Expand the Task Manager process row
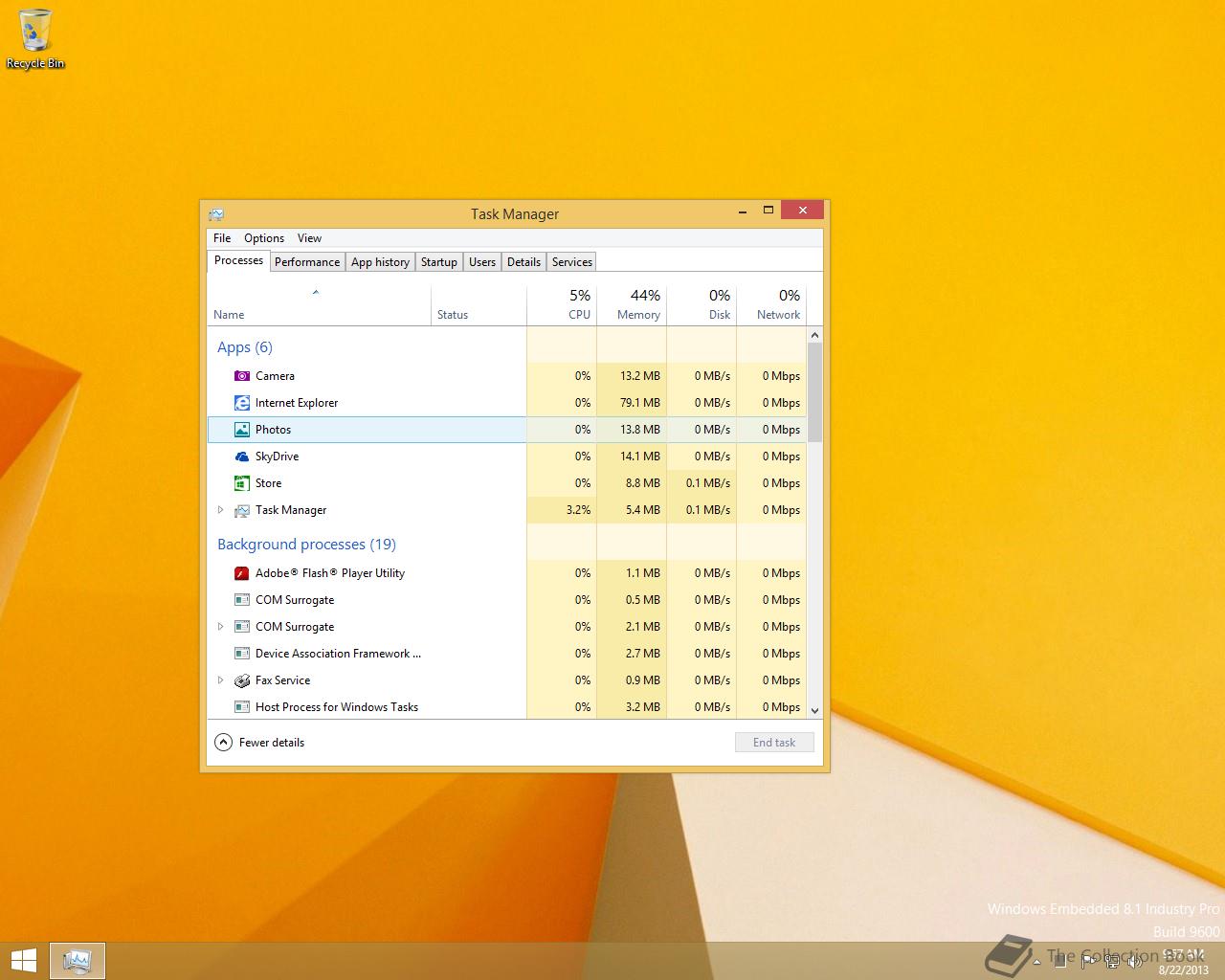This screenshot has height=980, width=1225. click(220, 510)
